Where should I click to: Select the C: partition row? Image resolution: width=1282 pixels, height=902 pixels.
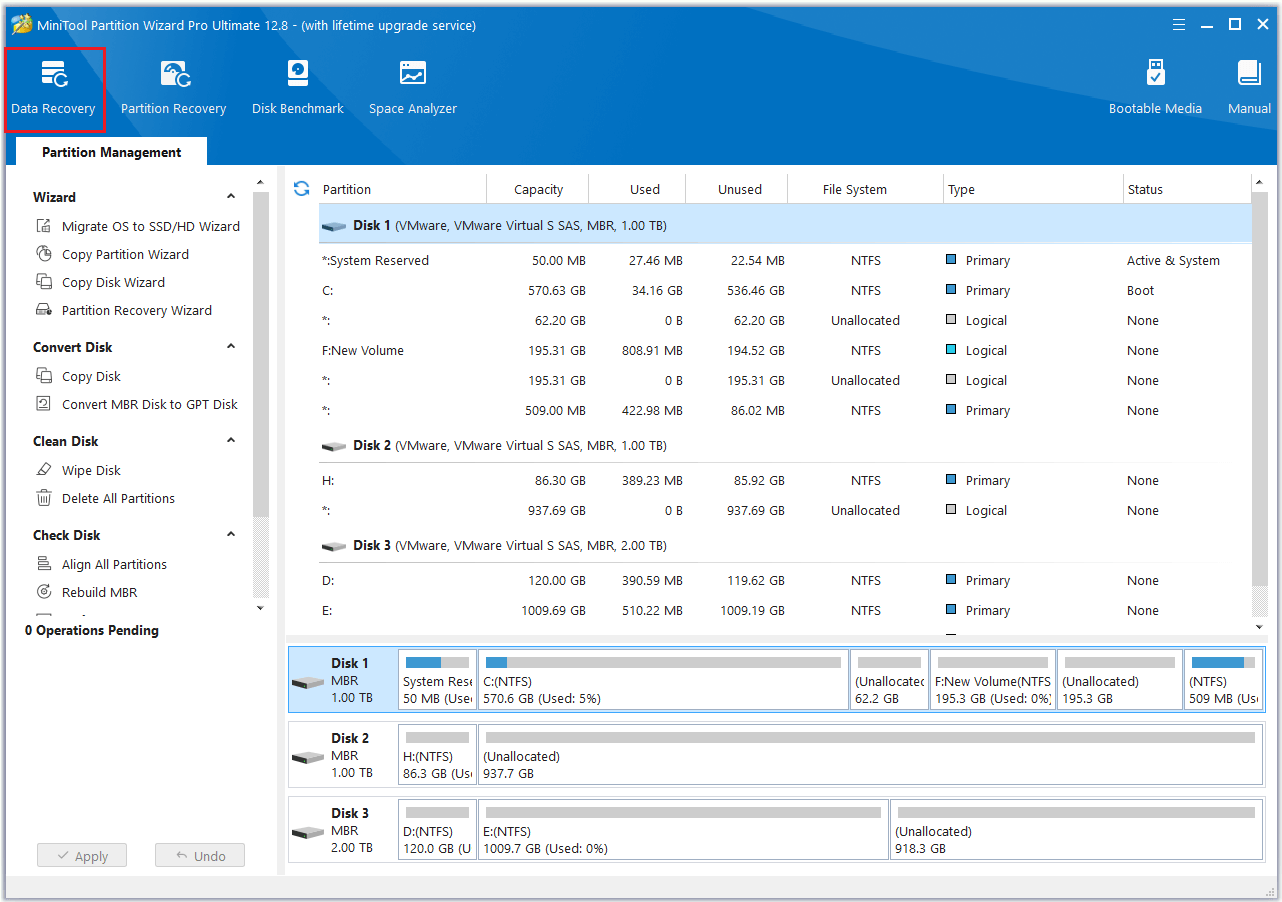[785, 290]
